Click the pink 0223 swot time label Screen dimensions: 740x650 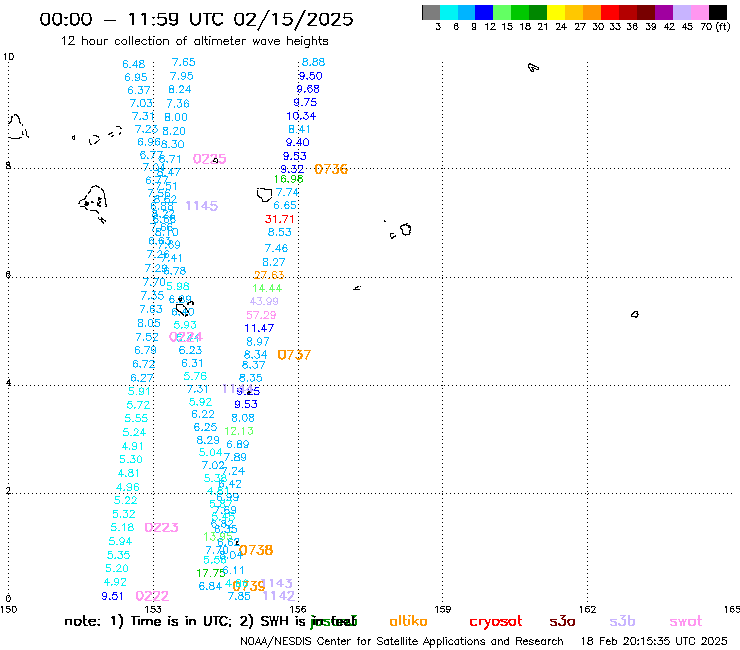[x=161, y=527]
